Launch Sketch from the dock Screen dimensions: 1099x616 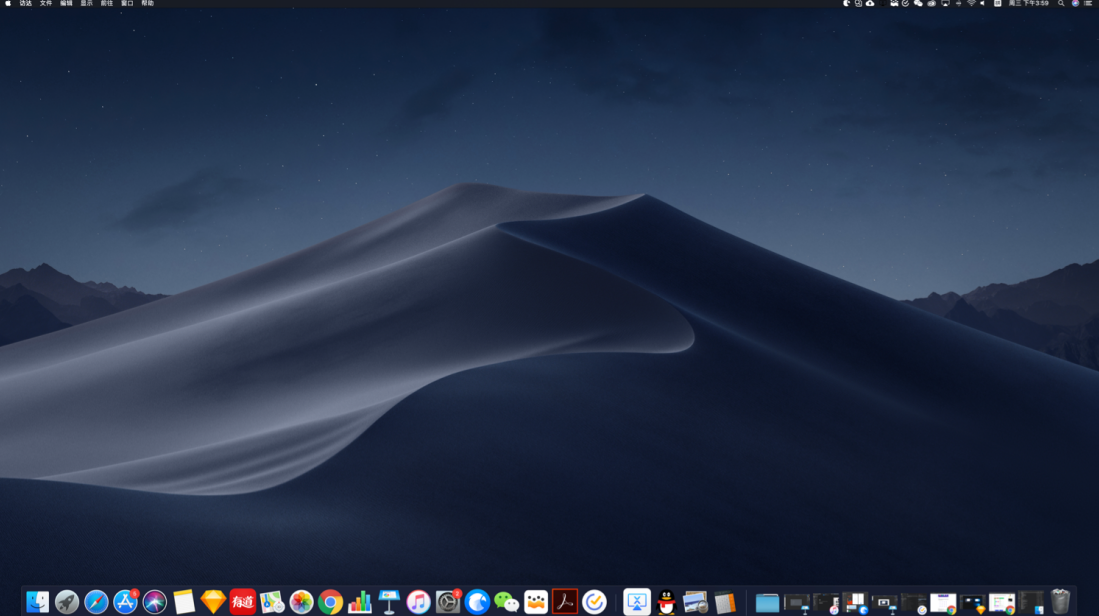213,601
